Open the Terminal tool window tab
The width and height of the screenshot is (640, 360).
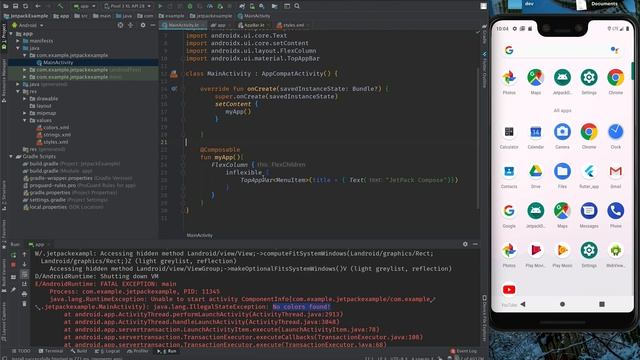[51, 351]
